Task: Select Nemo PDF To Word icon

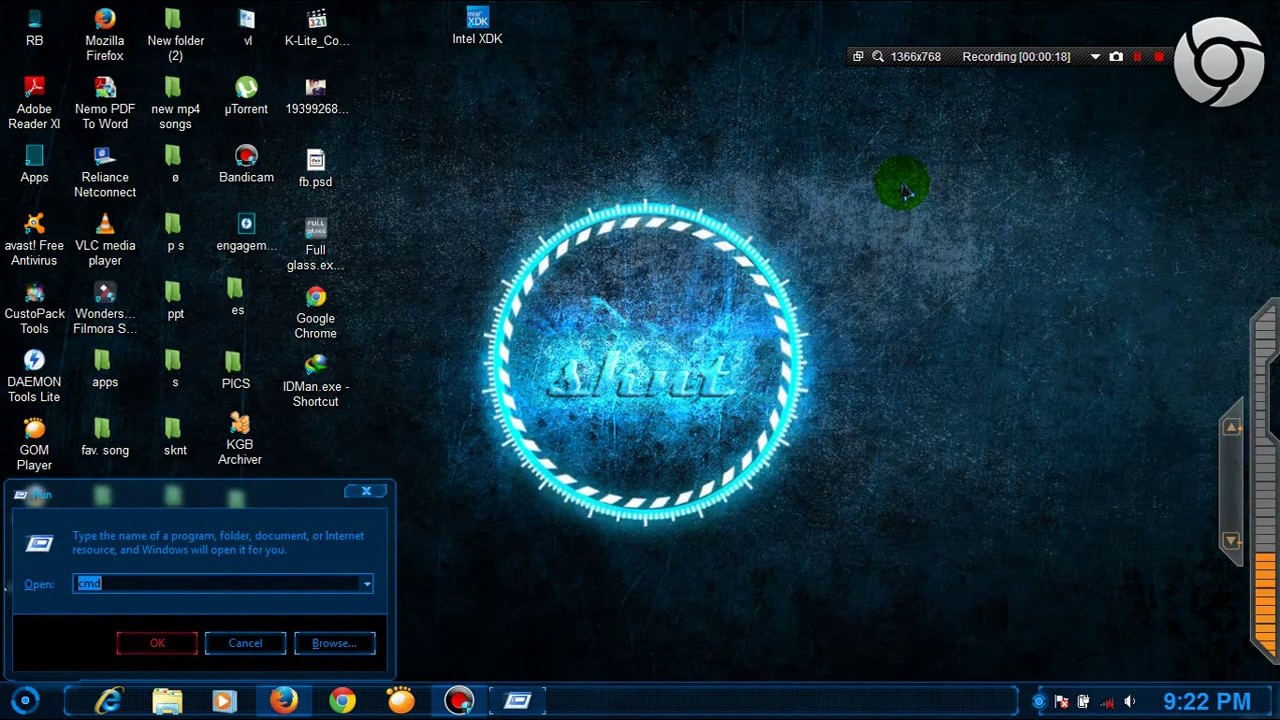Action: tap(105, 103)
